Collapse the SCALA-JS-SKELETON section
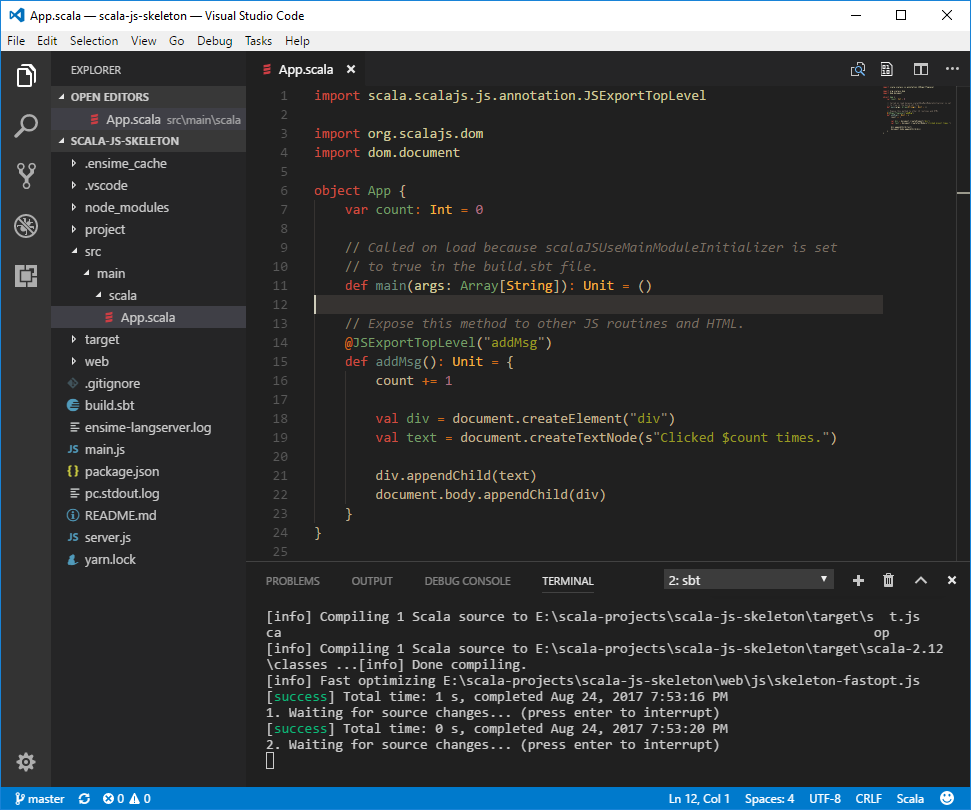Viewport: 971px width, 810px height. (149, 141)
